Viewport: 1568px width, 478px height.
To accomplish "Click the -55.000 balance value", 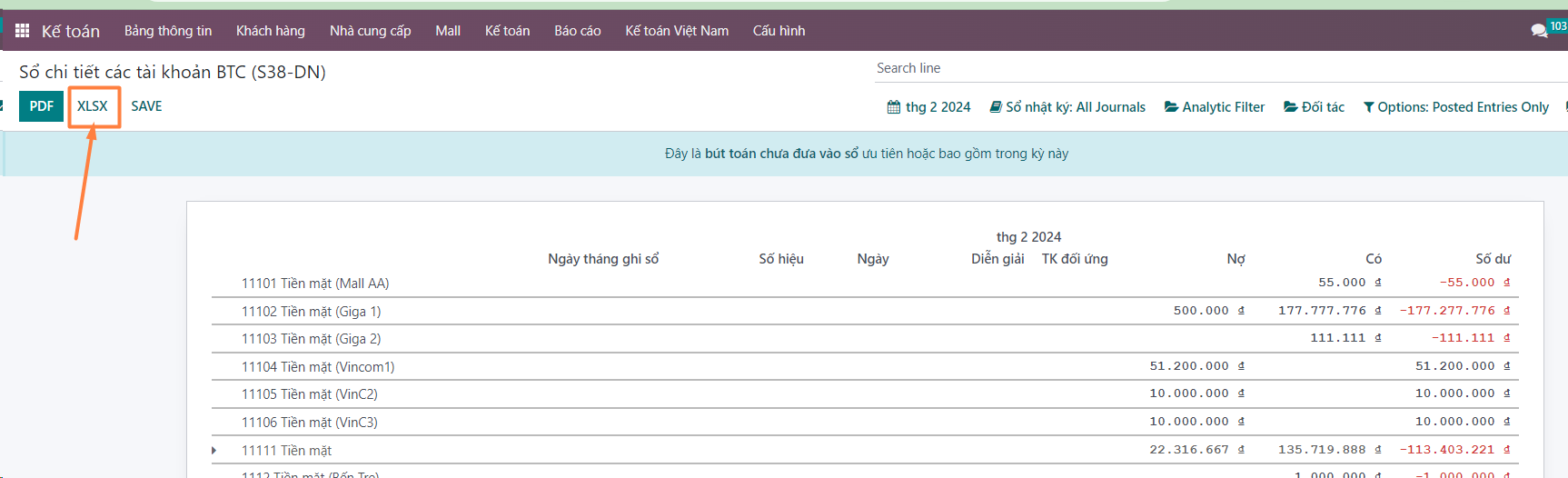I will [x=1474, y=283].
